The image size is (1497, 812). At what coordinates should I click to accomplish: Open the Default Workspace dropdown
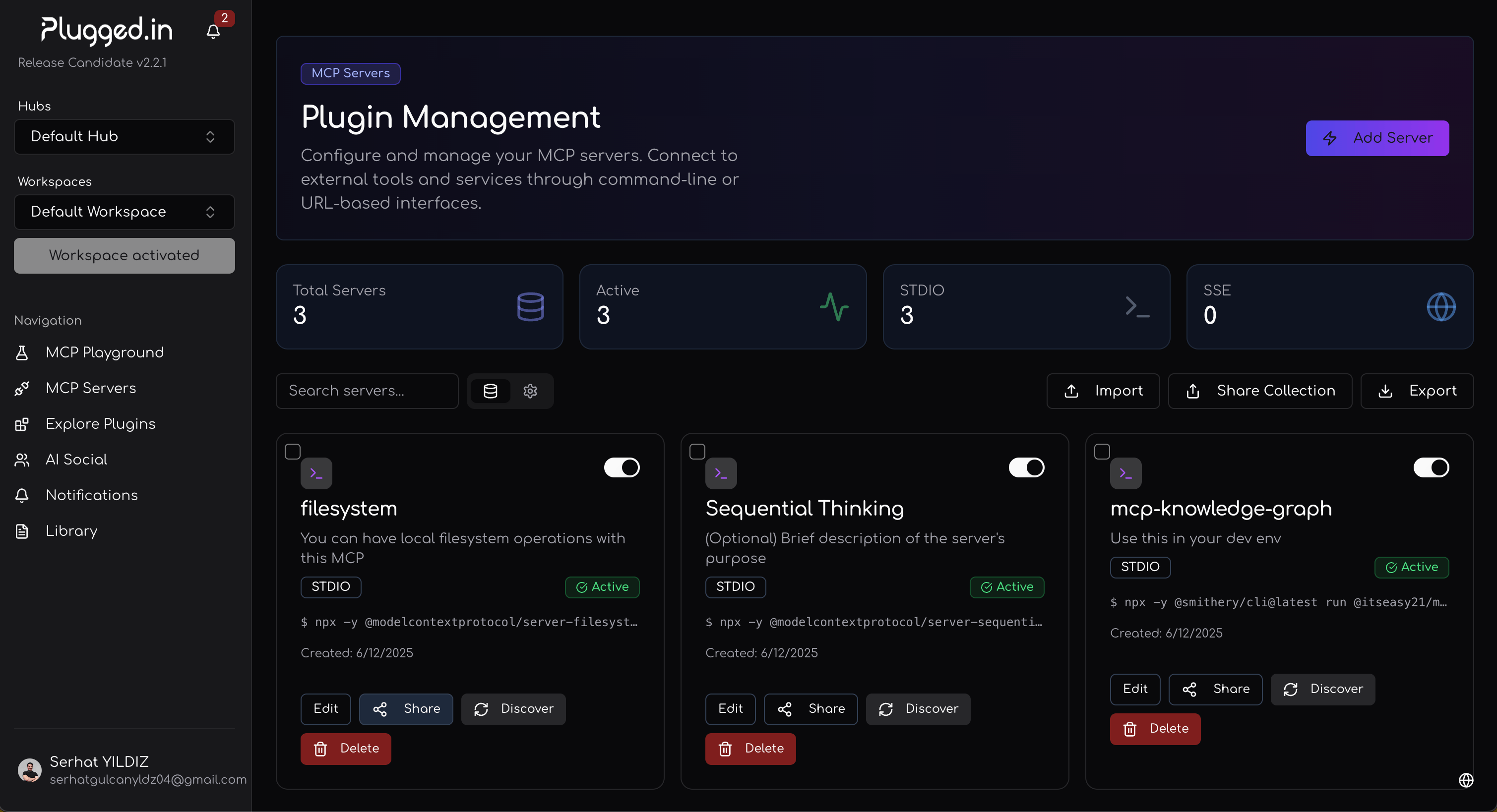tap(125, 212)
